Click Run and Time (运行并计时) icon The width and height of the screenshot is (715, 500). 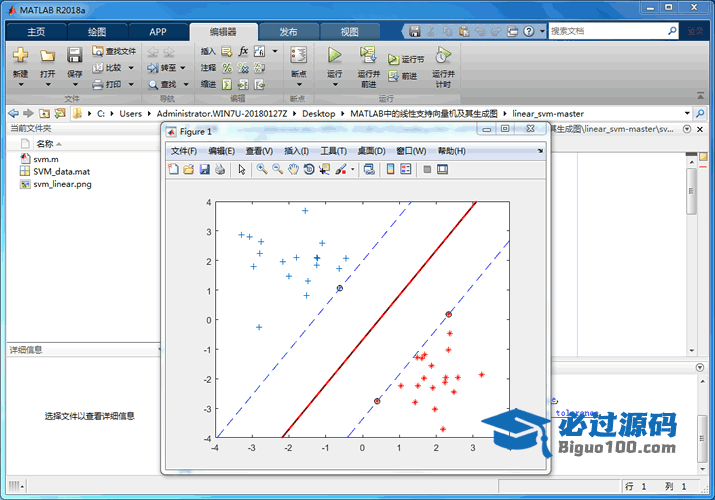(x=443, y=55)
